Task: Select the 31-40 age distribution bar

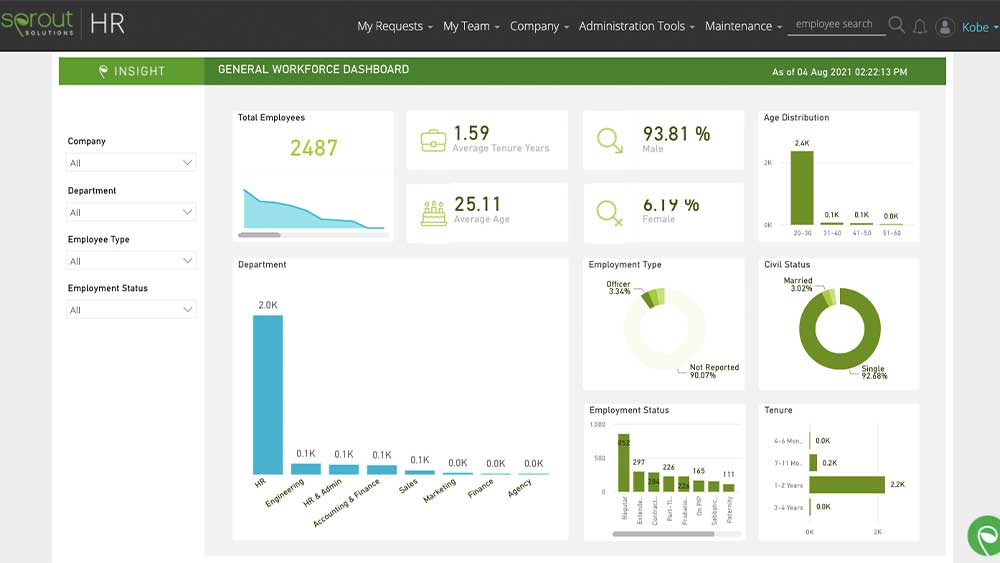Action: click(x=832, y=223)
